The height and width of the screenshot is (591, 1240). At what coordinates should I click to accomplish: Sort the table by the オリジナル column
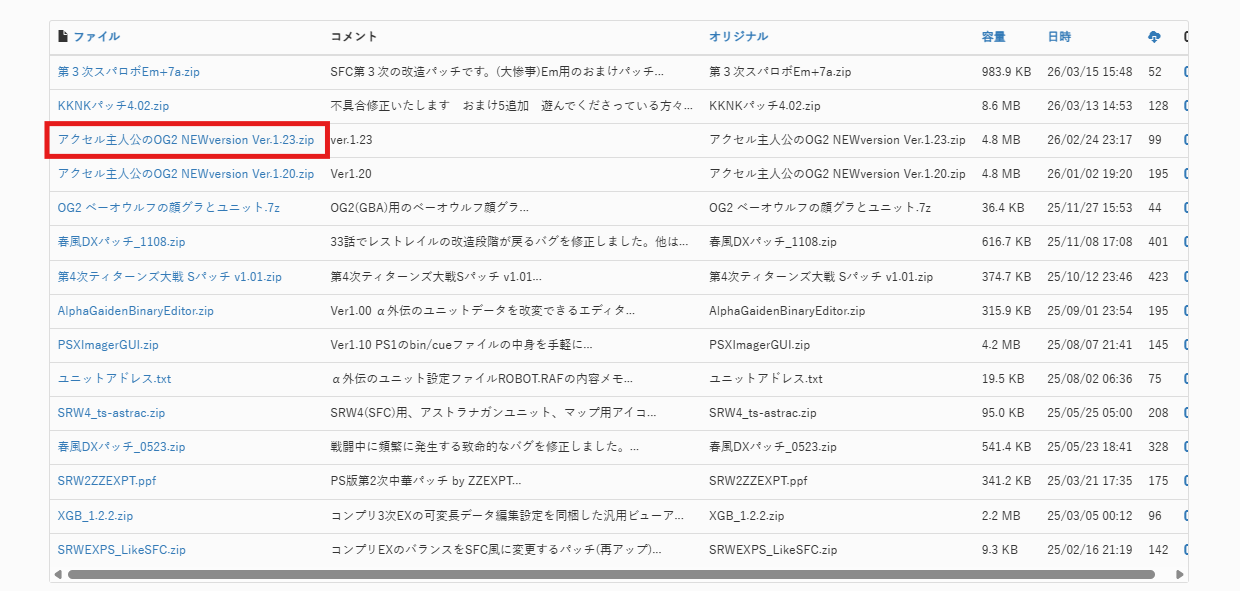[x=736, y=37]
